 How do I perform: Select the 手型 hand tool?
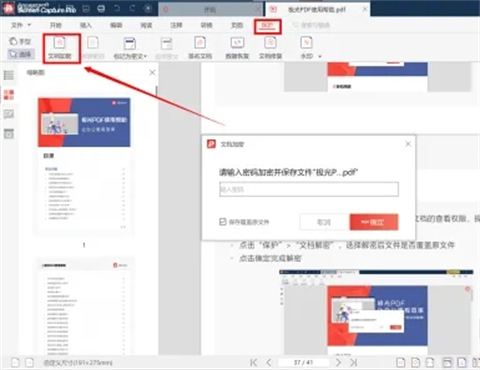coord(20,41)
